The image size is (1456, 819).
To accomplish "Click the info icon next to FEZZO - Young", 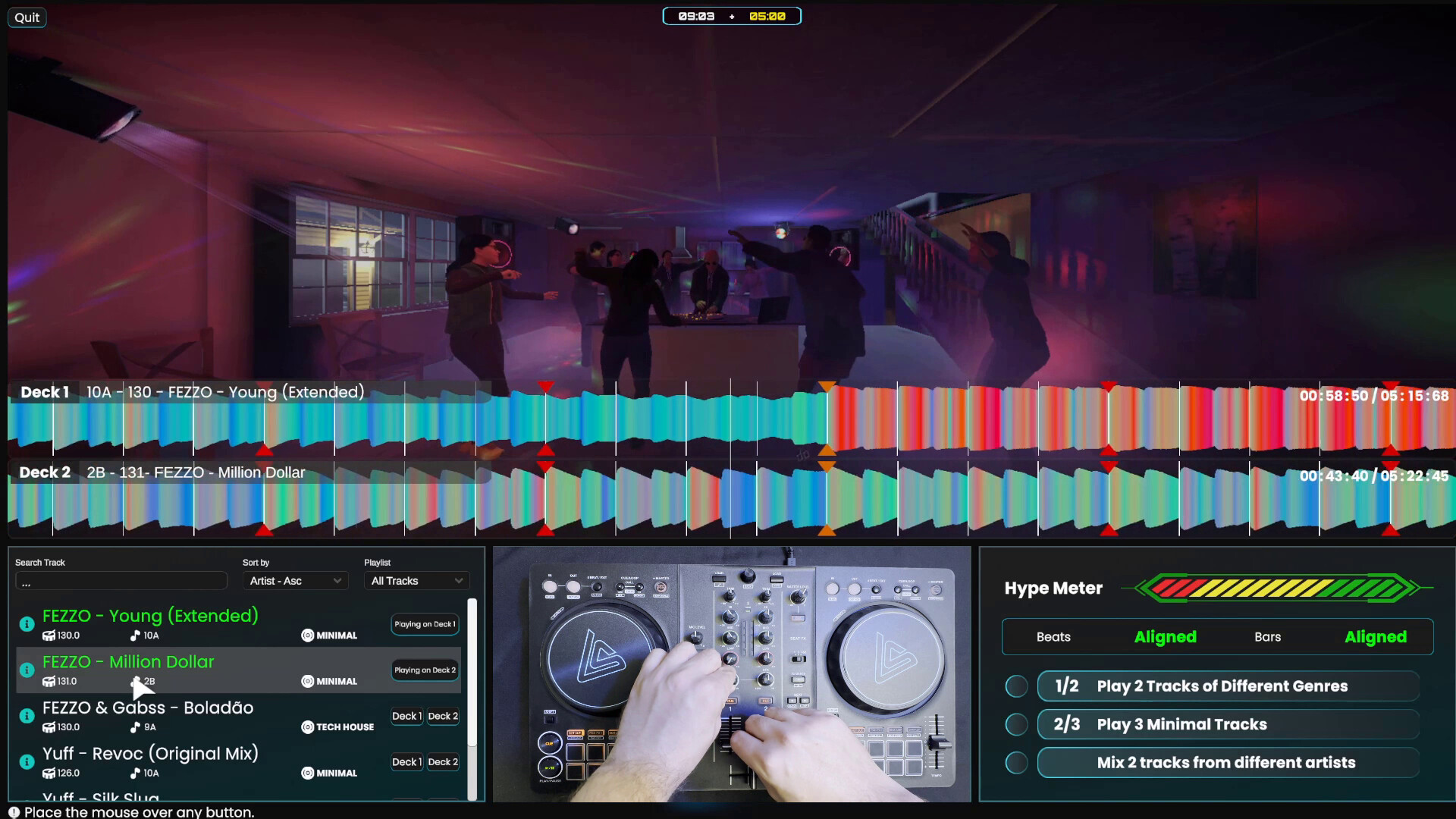I will point(27,626).
